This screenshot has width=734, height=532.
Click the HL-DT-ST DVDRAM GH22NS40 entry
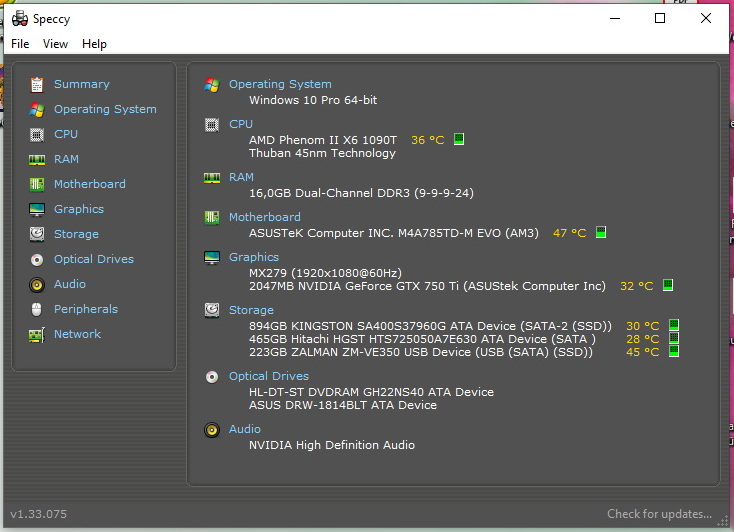click(x=371, y=392)
